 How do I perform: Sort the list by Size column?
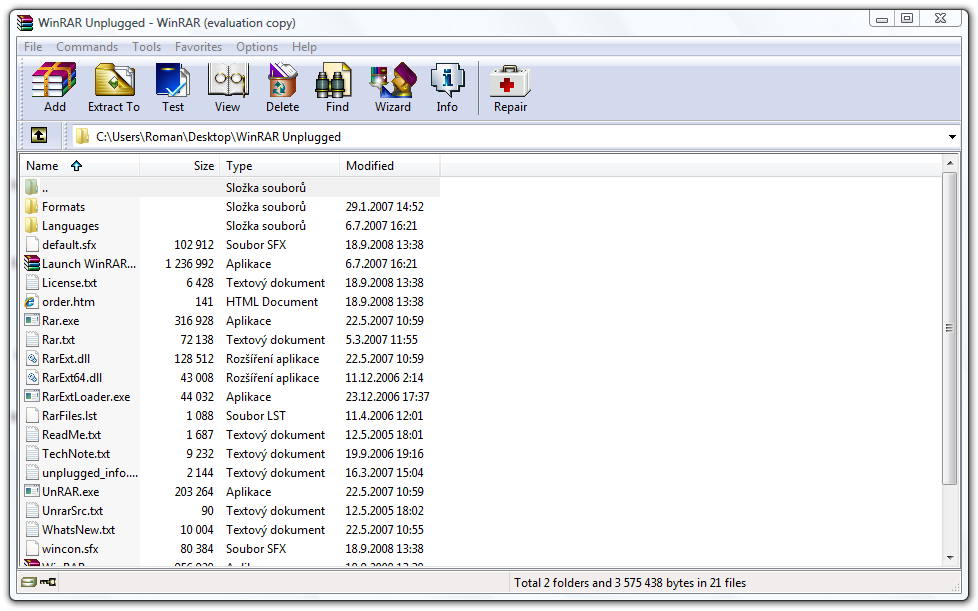coord(180,166)
